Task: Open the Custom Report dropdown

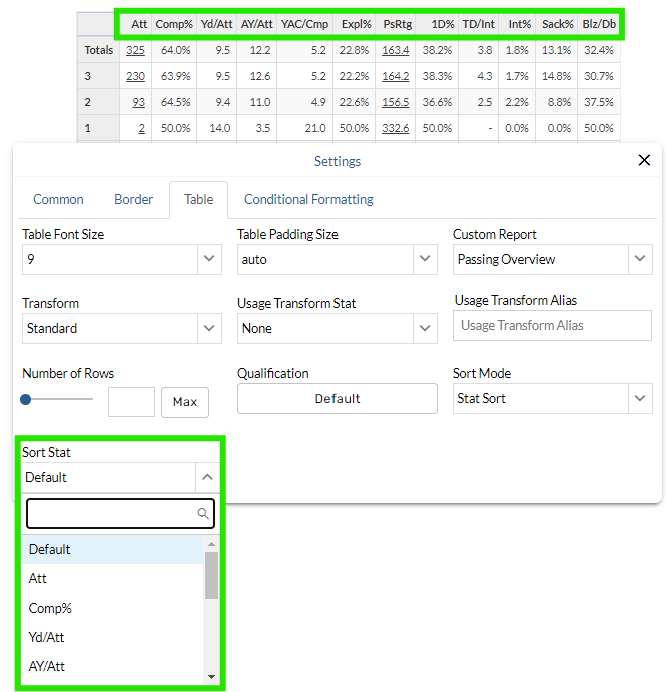Action: (x=552, y=259)
